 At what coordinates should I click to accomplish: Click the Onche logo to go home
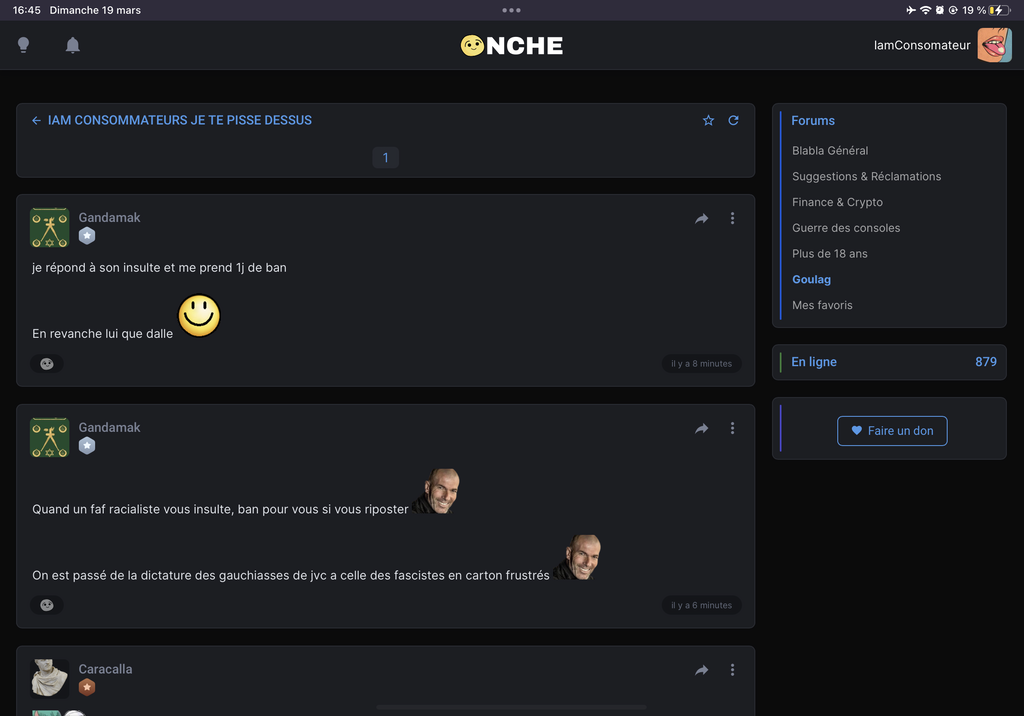(x=512, y=45)
